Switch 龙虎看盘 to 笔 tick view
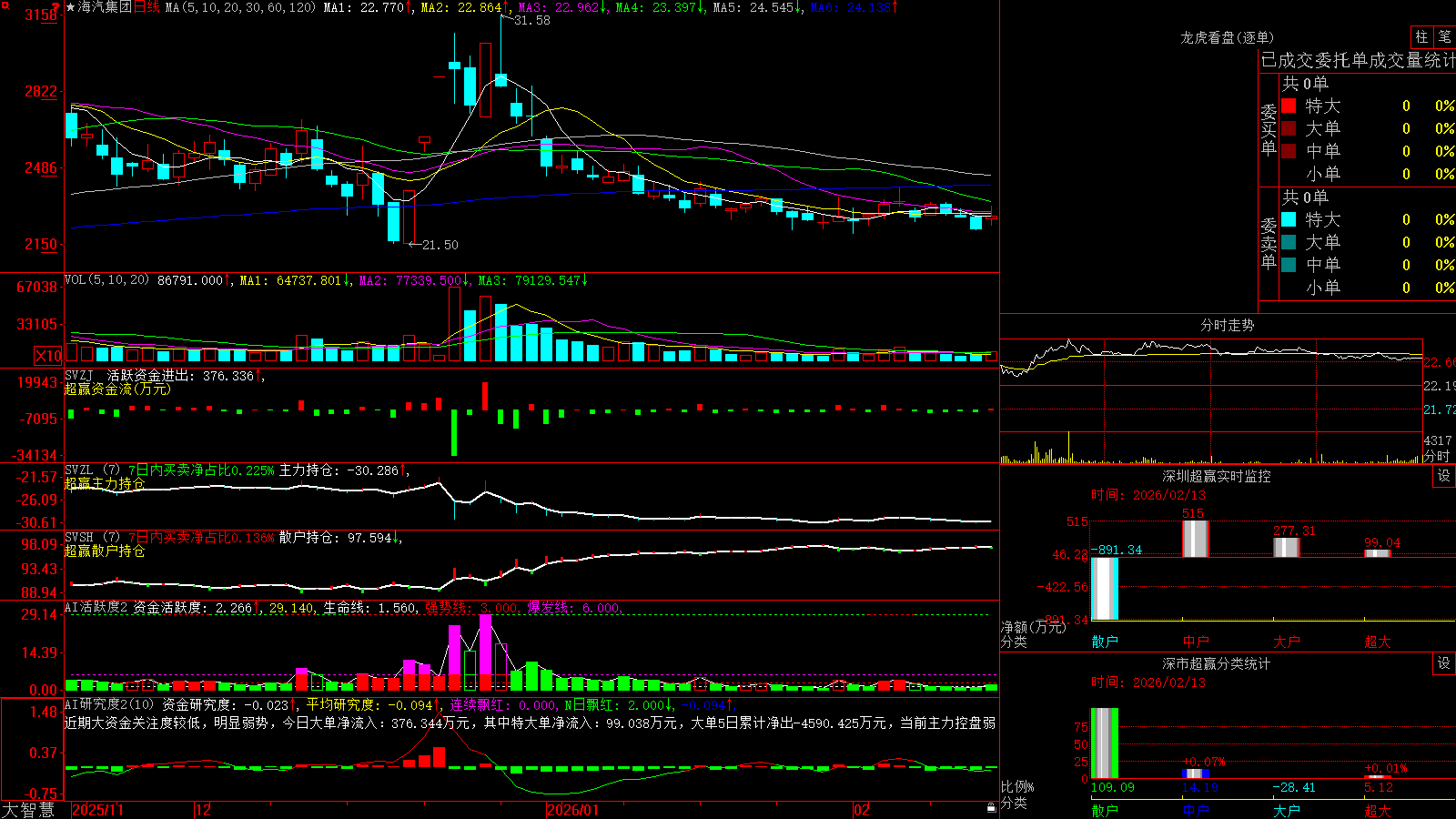Image resolution: width=1456 pixels, height=819 pixels. (x=1444, y=36)
